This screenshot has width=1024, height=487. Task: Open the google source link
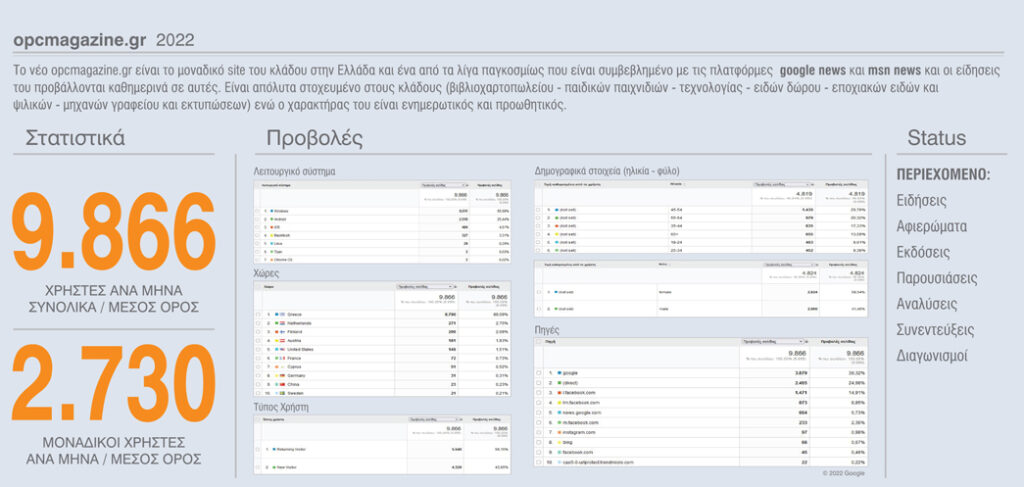(x=570, y=373)
